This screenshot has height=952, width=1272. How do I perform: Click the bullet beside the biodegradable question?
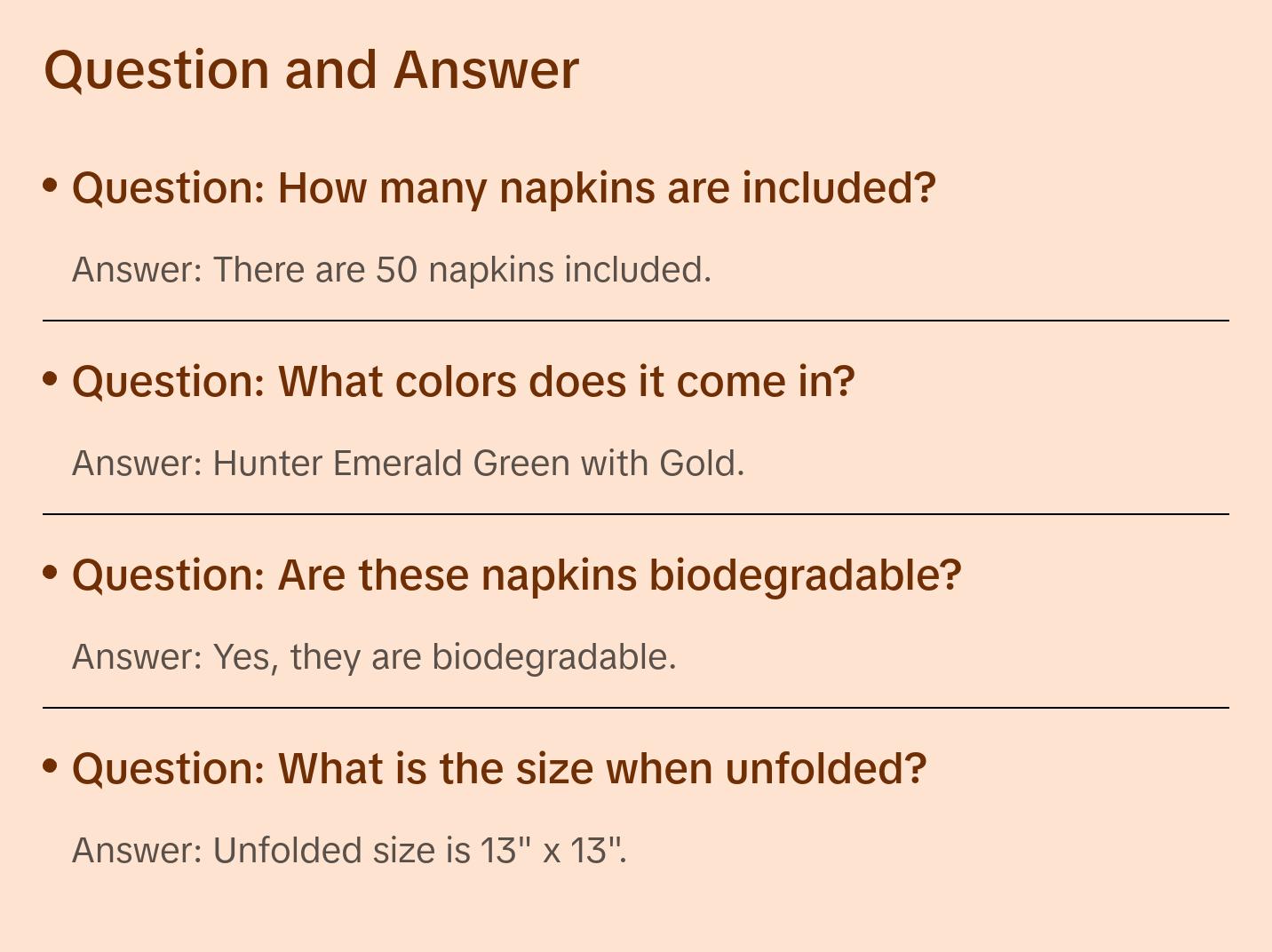(x=51, y=572)
